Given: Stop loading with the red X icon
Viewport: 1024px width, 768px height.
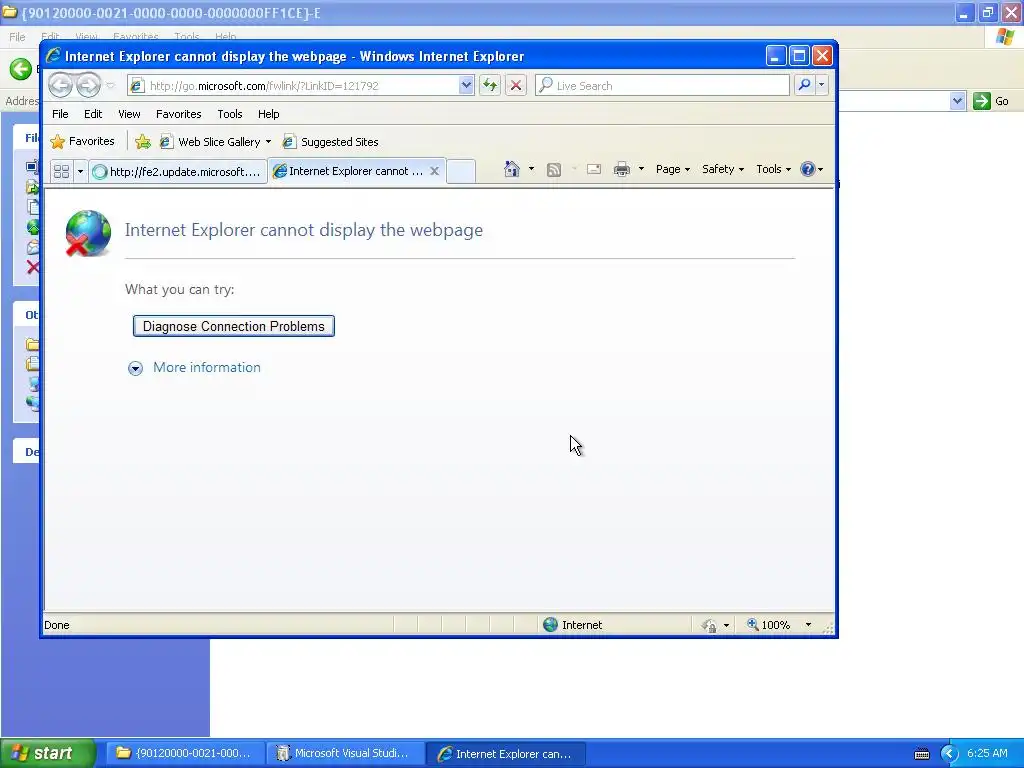Looking at the screenshot, I should tap(516, 86).
